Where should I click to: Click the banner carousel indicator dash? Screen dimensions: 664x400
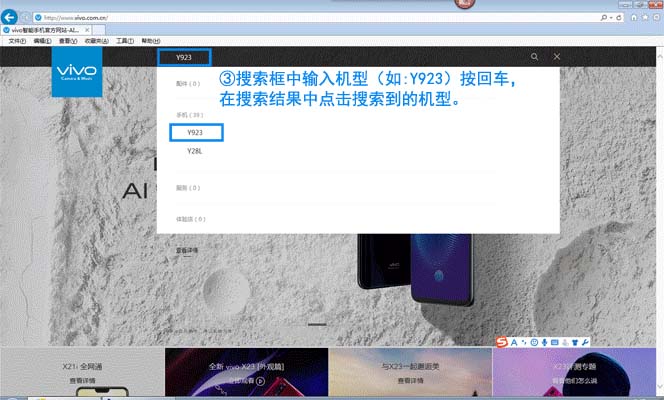317,324
